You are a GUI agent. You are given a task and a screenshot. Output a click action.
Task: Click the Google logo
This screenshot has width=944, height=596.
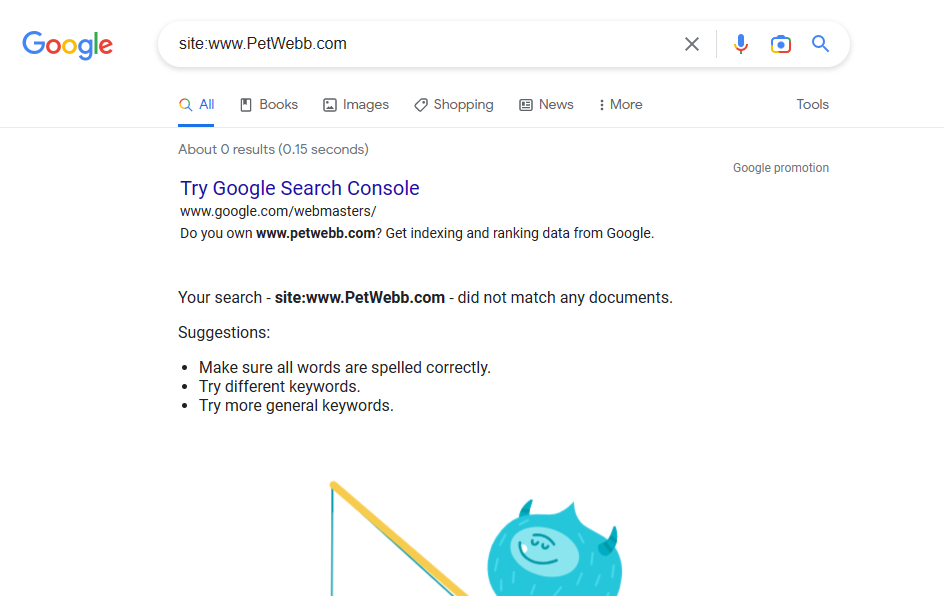(67, 45)
